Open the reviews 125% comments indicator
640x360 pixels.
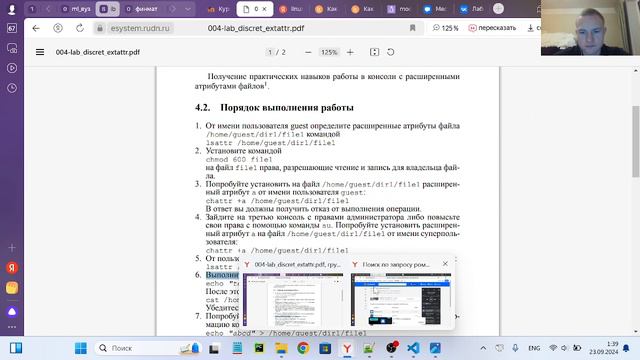tap(445, 28)
